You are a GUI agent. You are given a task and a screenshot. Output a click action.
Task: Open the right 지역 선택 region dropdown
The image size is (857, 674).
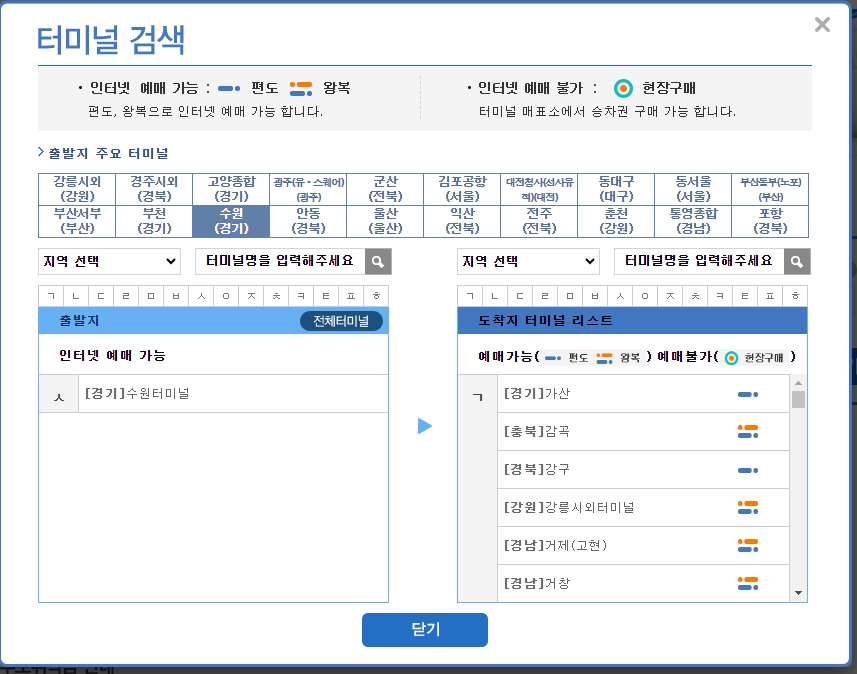click(x=527, y=261)
